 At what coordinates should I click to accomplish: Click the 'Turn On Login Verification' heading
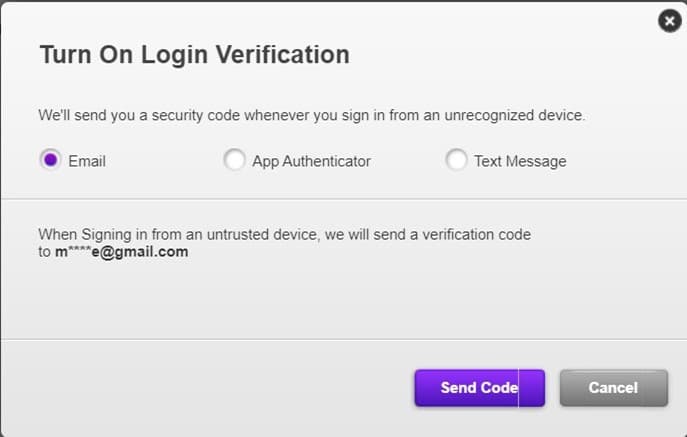[194, 54]
